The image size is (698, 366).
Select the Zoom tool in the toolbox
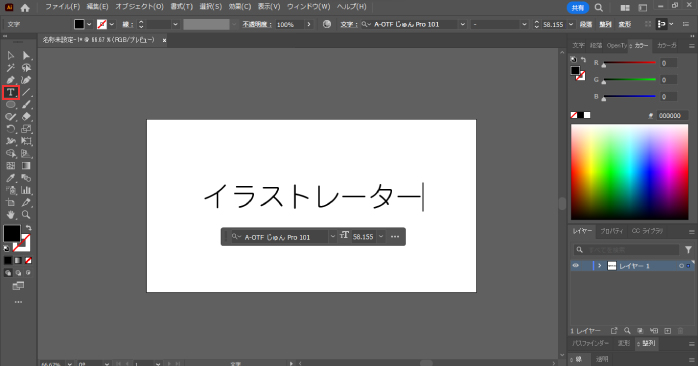(26, 215)
